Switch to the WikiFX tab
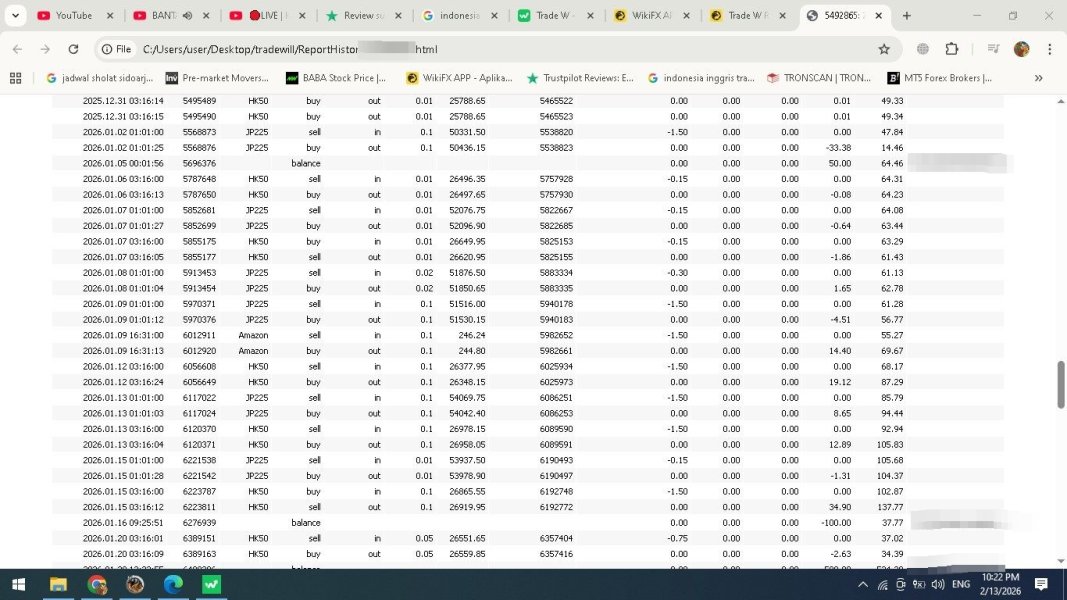The height and width of the screenshot is (600, 1067). (x=648, y=16)
